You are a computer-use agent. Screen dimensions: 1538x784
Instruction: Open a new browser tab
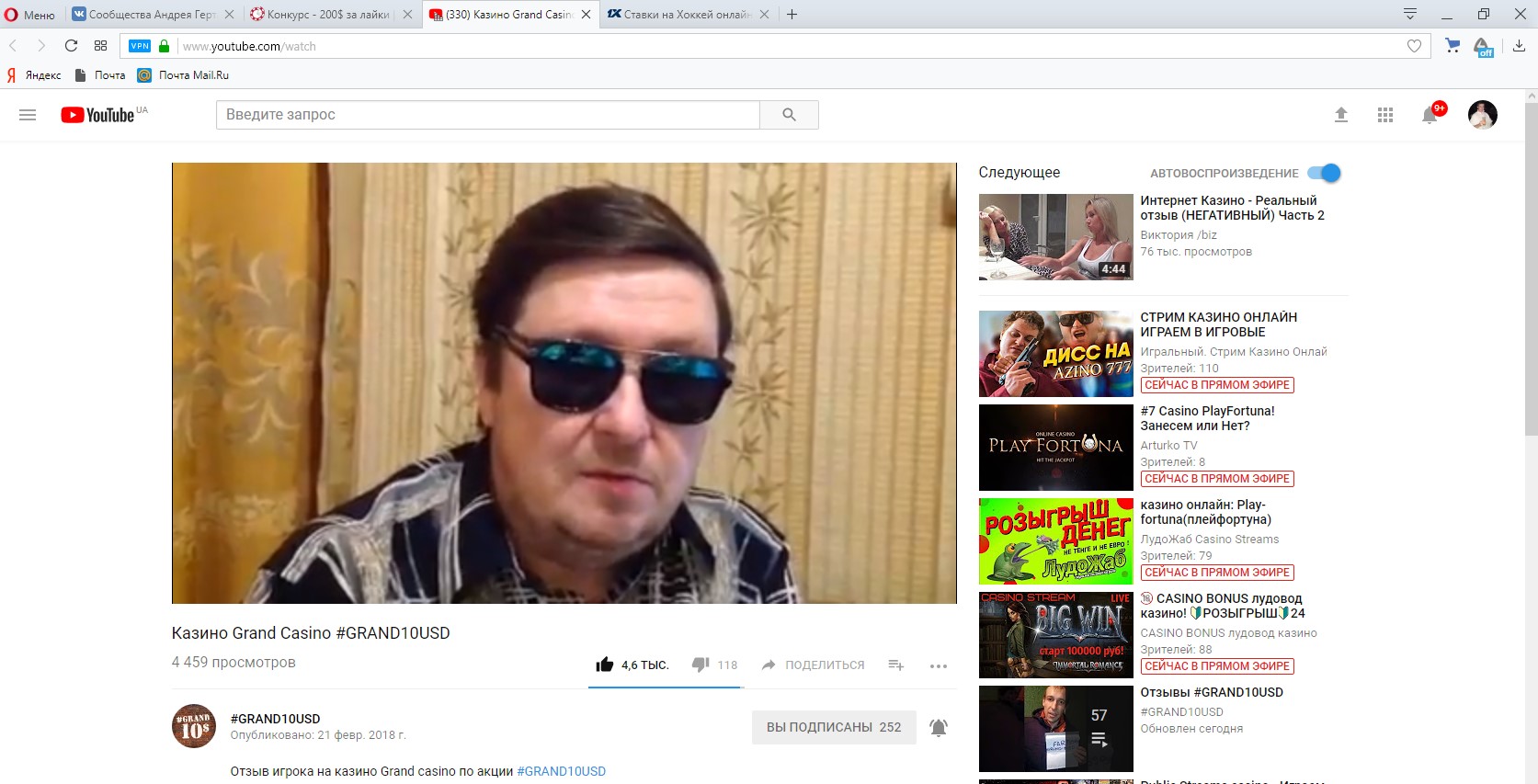pos(792,15)
